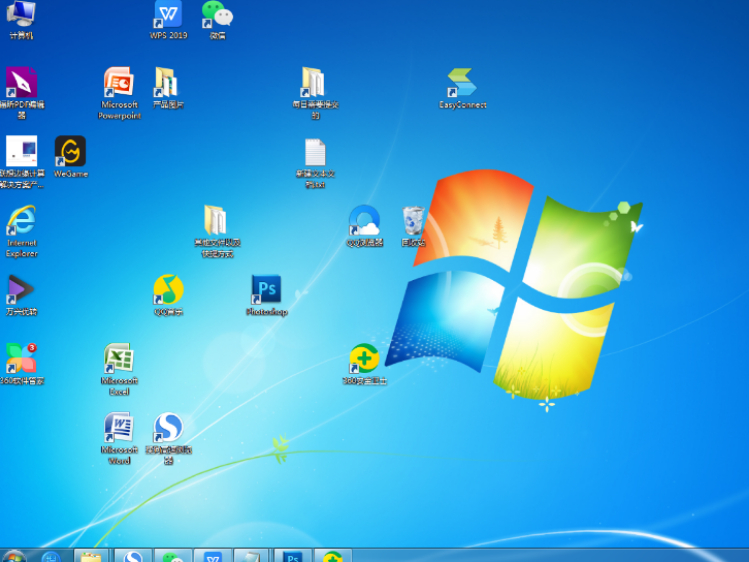Switch to Photoshop in the taskbar
749x562 pixels.
293,556
